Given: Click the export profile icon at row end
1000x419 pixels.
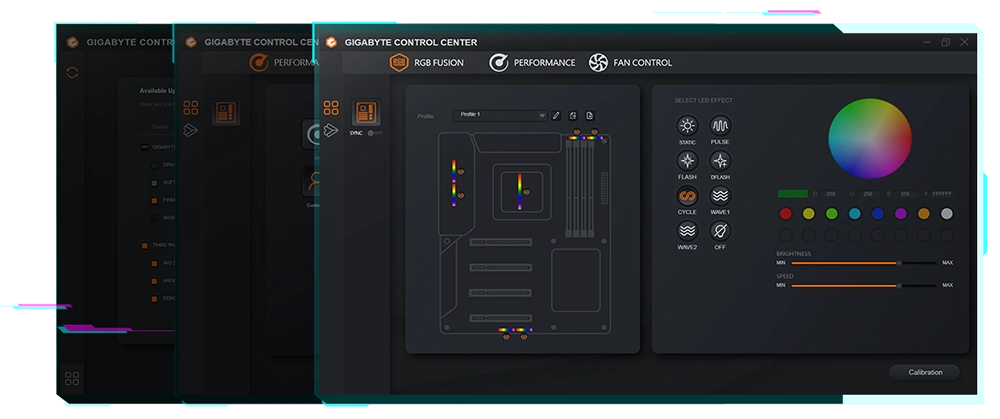Looking at the screenshot, I should coord(589,115).
